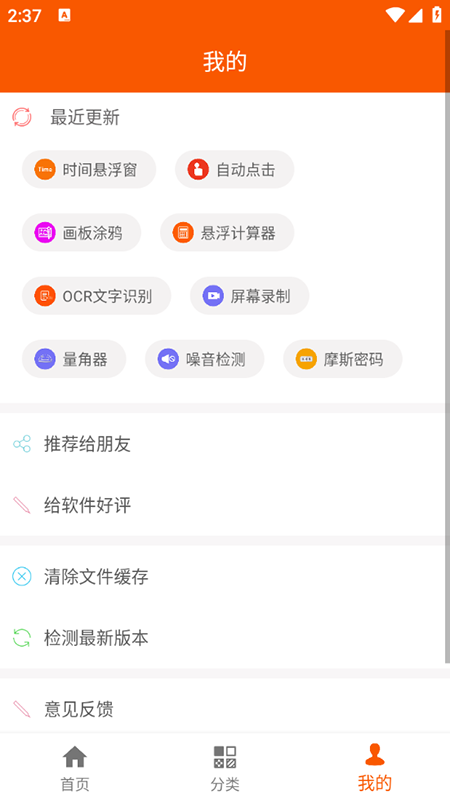This screenshot has width=450, height=801.
Task: Launch the 自动点击 red icon
Action: click(x=198, y=169)
